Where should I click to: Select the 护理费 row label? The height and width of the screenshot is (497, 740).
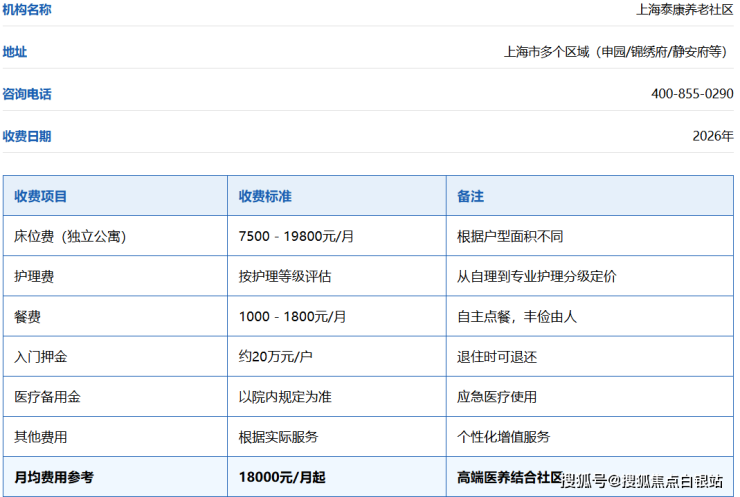coord(34,276)
